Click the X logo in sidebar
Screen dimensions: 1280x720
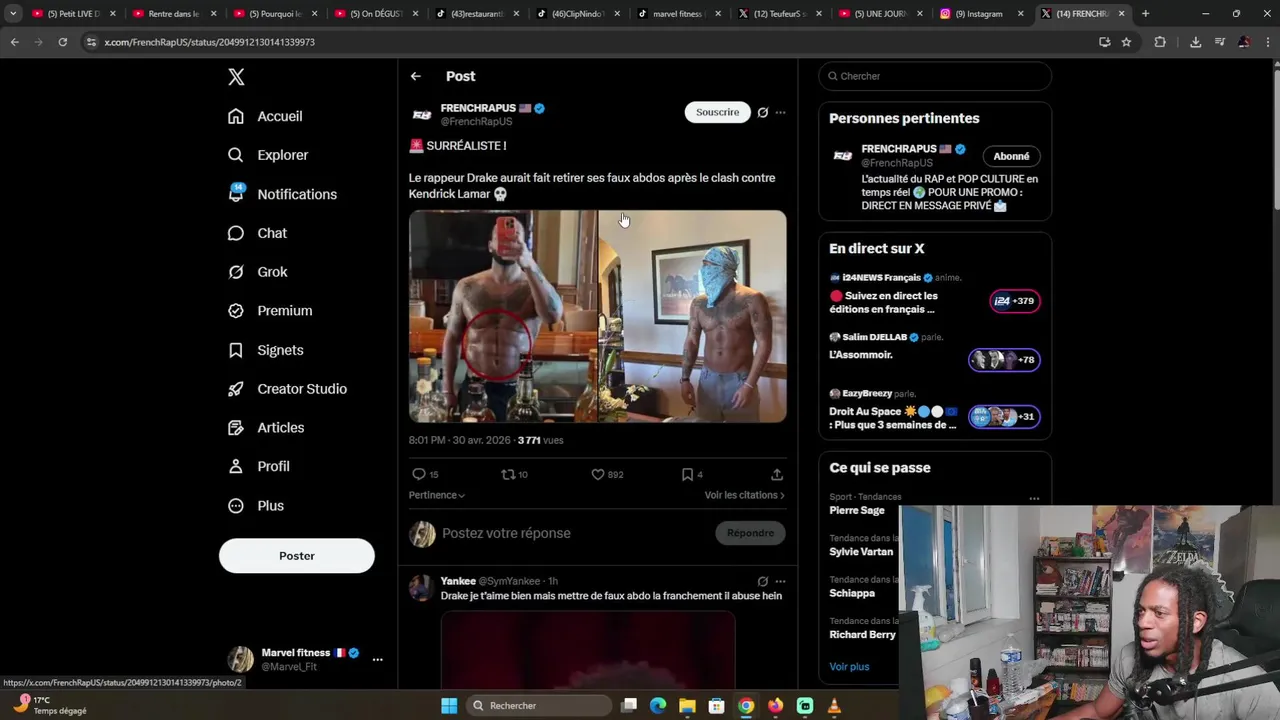pos(236,77)
